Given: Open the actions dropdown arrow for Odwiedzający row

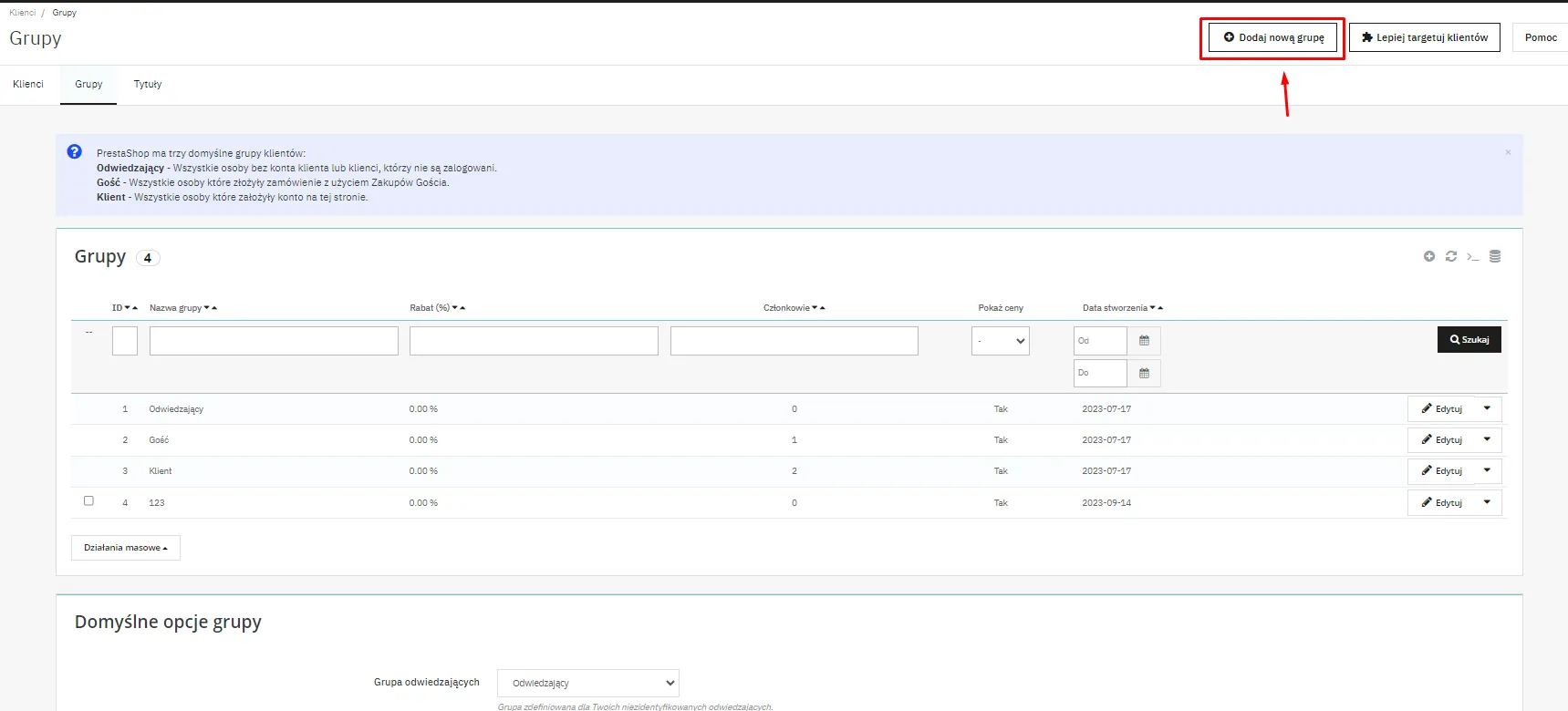Looking at the screenshot, I should tap(1487, 408).
